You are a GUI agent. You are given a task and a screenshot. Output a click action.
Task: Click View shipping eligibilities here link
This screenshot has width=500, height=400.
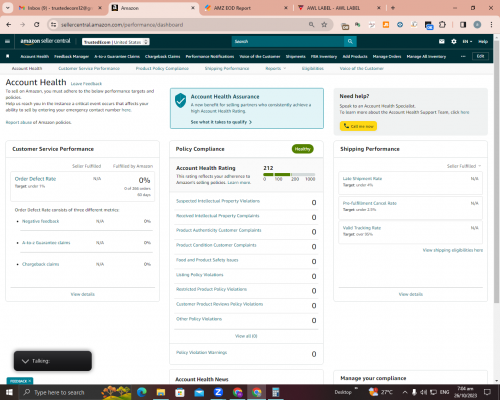pyautogui.click(x=453, y=250)
